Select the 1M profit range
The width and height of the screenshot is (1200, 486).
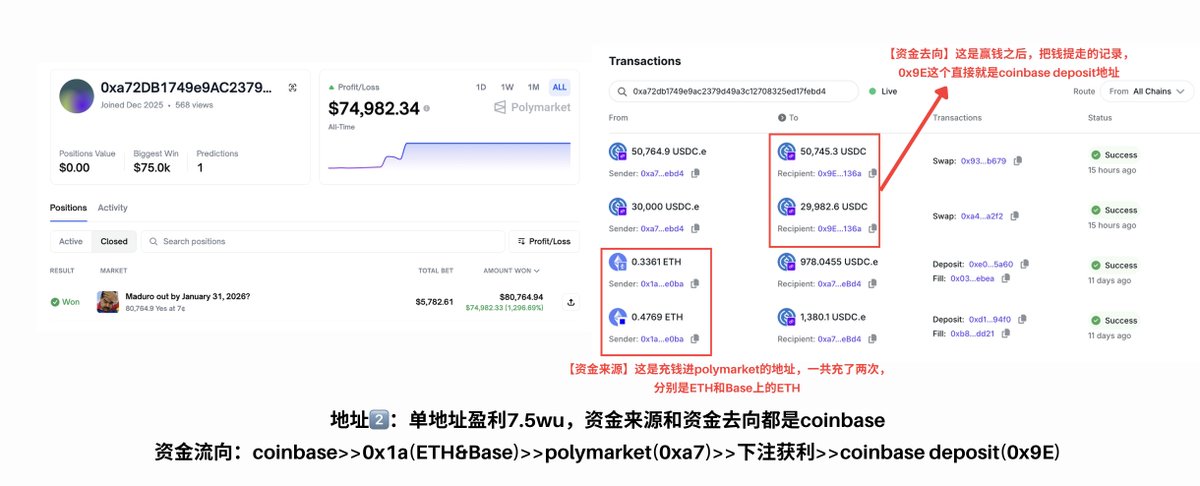534,87
